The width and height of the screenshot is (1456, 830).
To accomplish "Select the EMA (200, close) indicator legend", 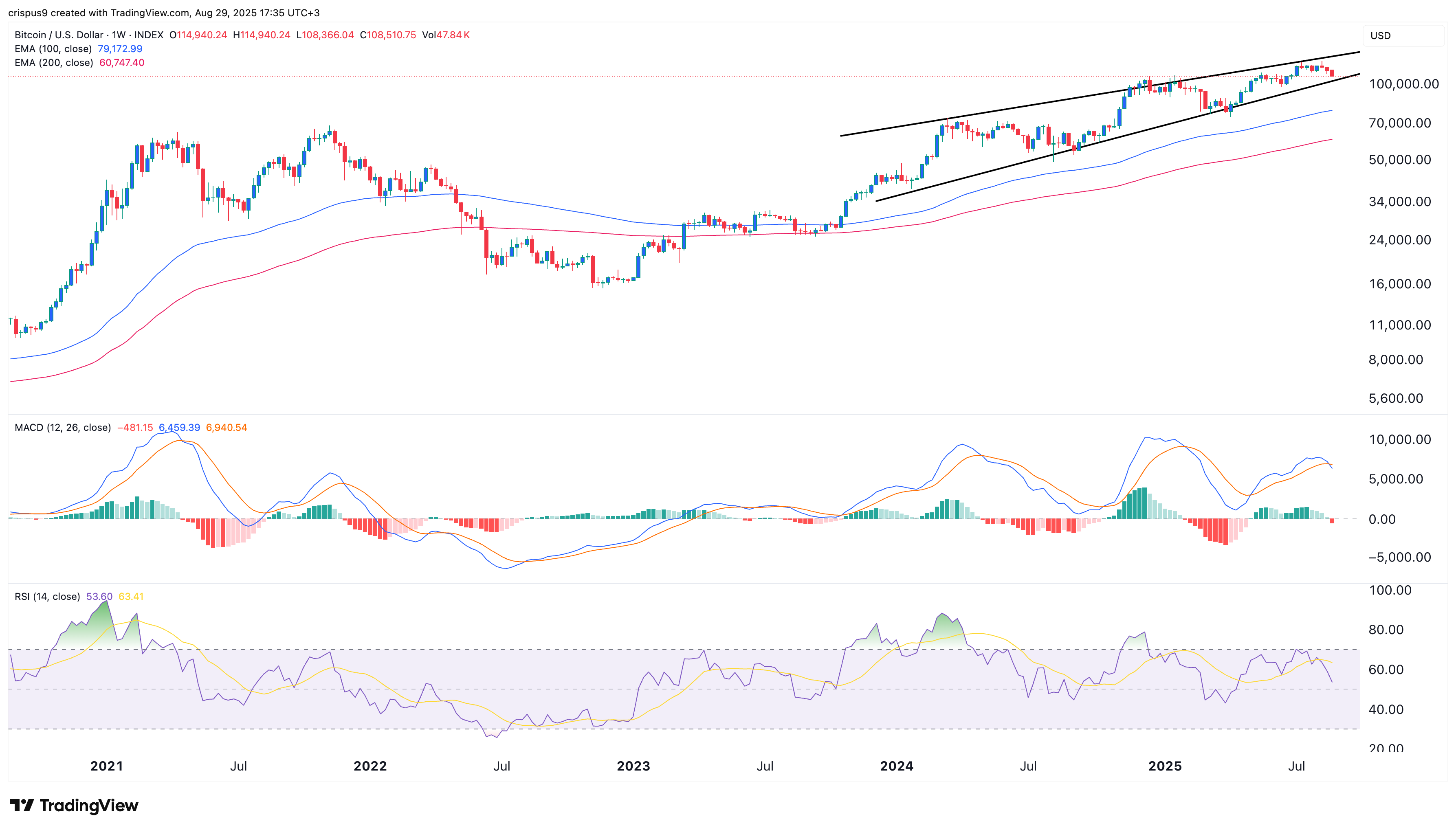I will pos(54,63).
